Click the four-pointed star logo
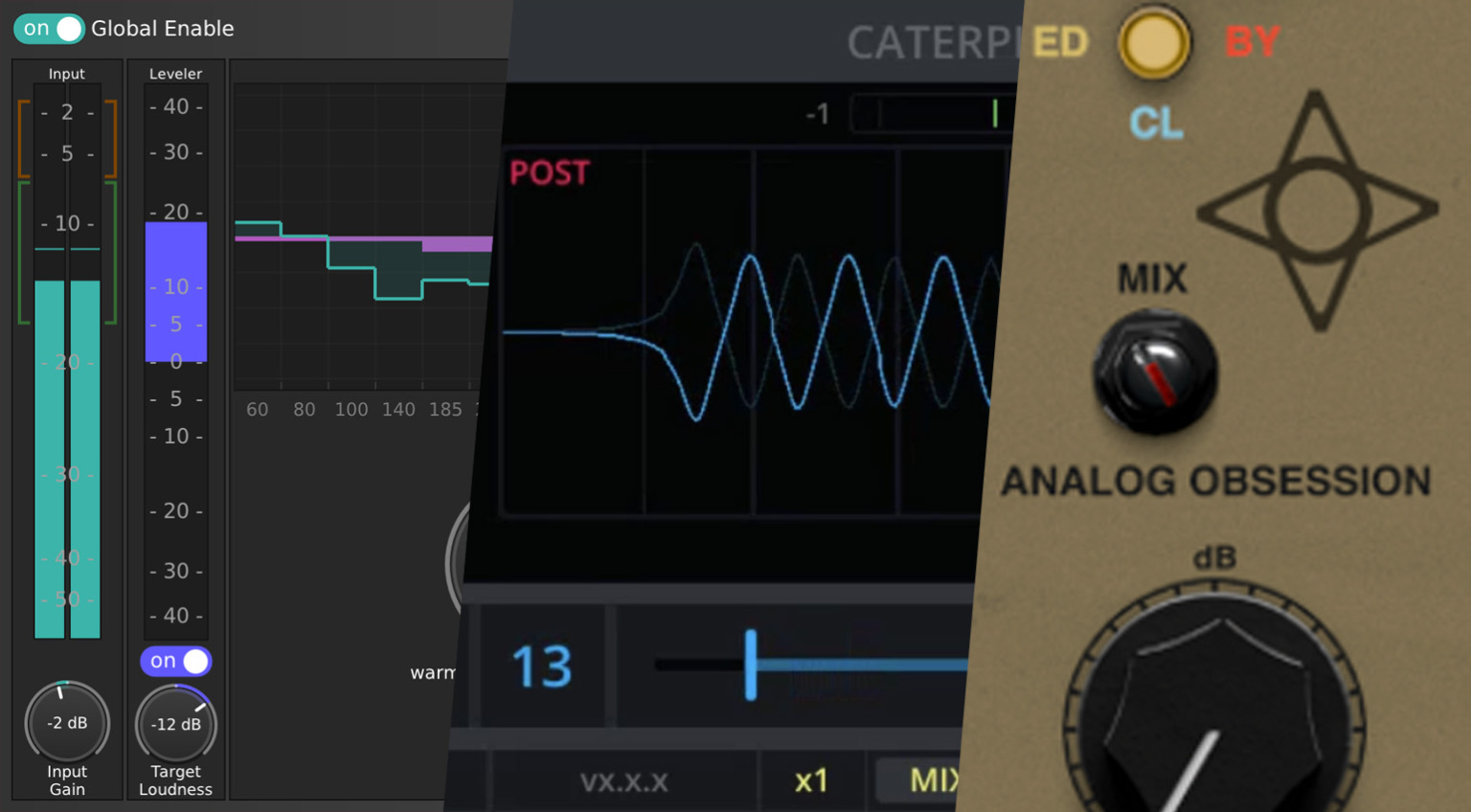 coord(1317,211)
